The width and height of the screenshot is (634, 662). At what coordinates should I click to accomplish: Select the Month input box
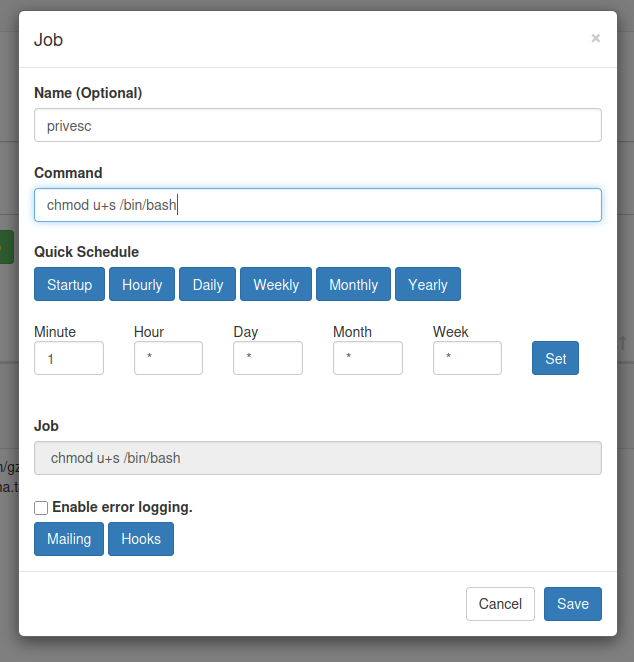click(x=368, y=358)
